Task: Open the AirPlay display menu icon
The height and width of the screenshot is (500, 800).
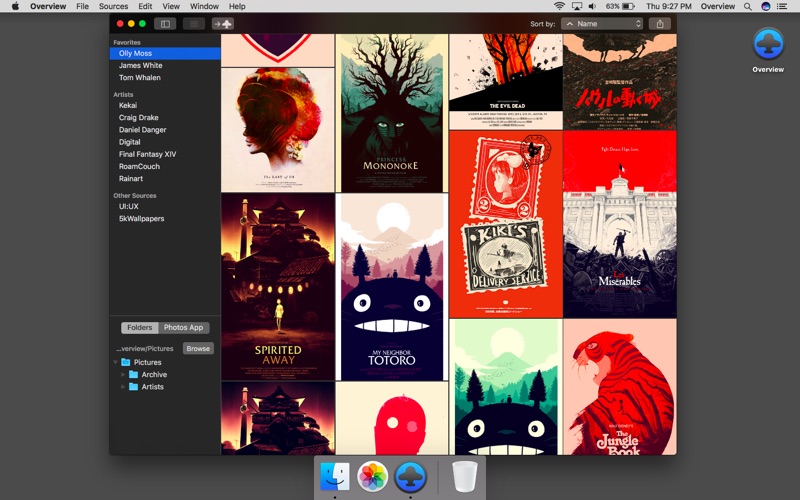Action: (577, 6)
